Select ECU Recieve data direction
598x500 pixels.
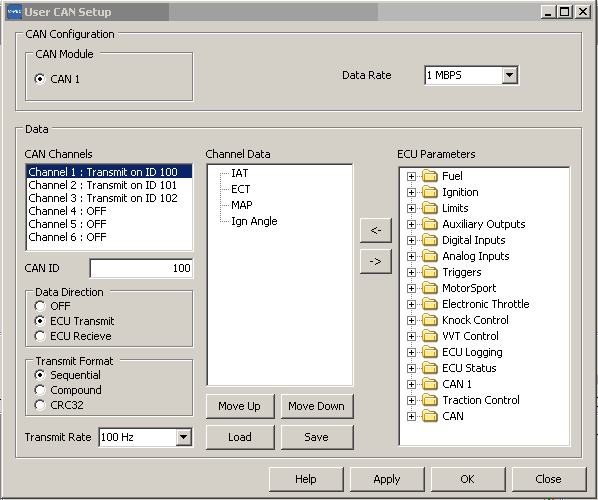pyautogui.click(x=40, y=336)
